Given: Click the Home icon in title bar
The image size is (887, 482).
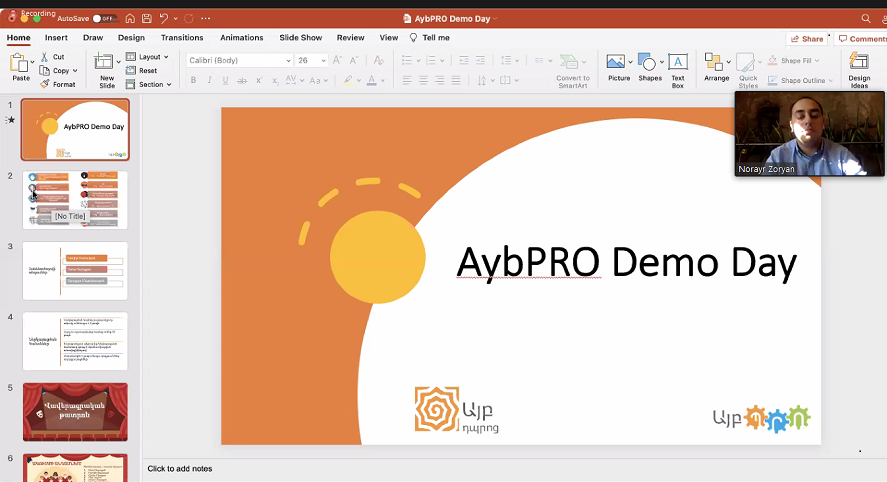Looking at the screenshot, I should [130, 19].
